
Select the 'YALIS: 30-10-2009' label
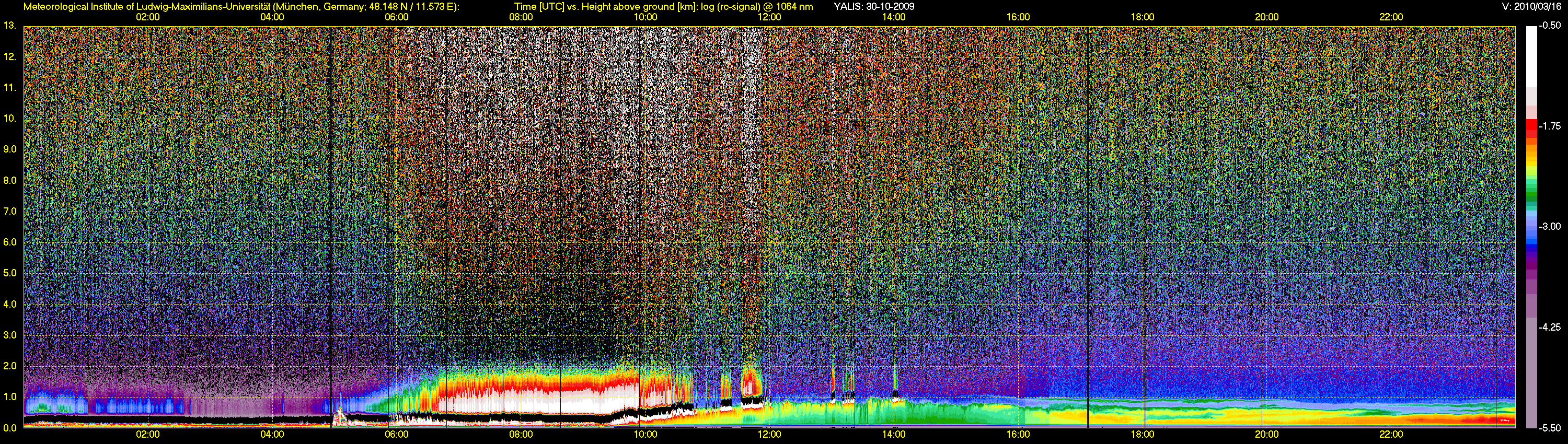click(x=874, y=7)
